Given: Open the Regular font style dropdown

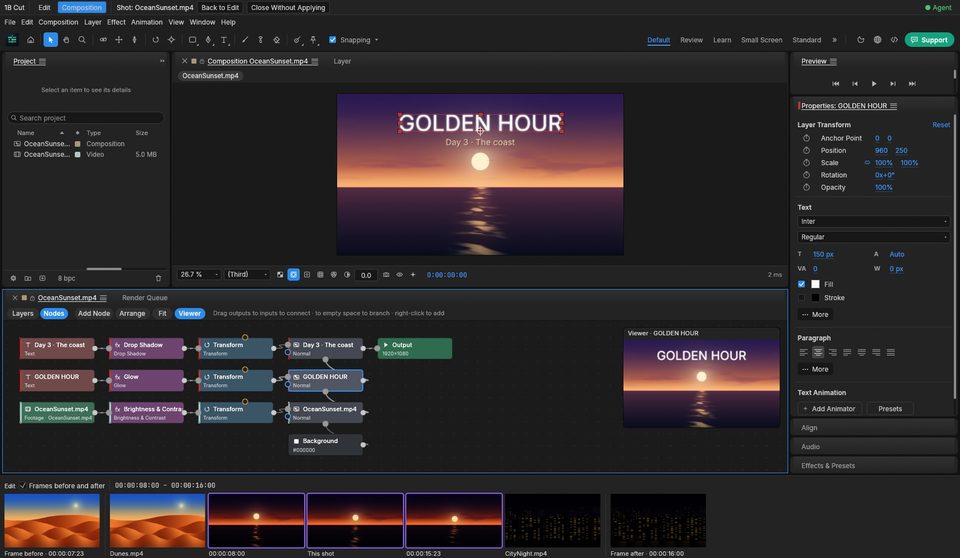Looking at the screenshot, I should (874, 237).
